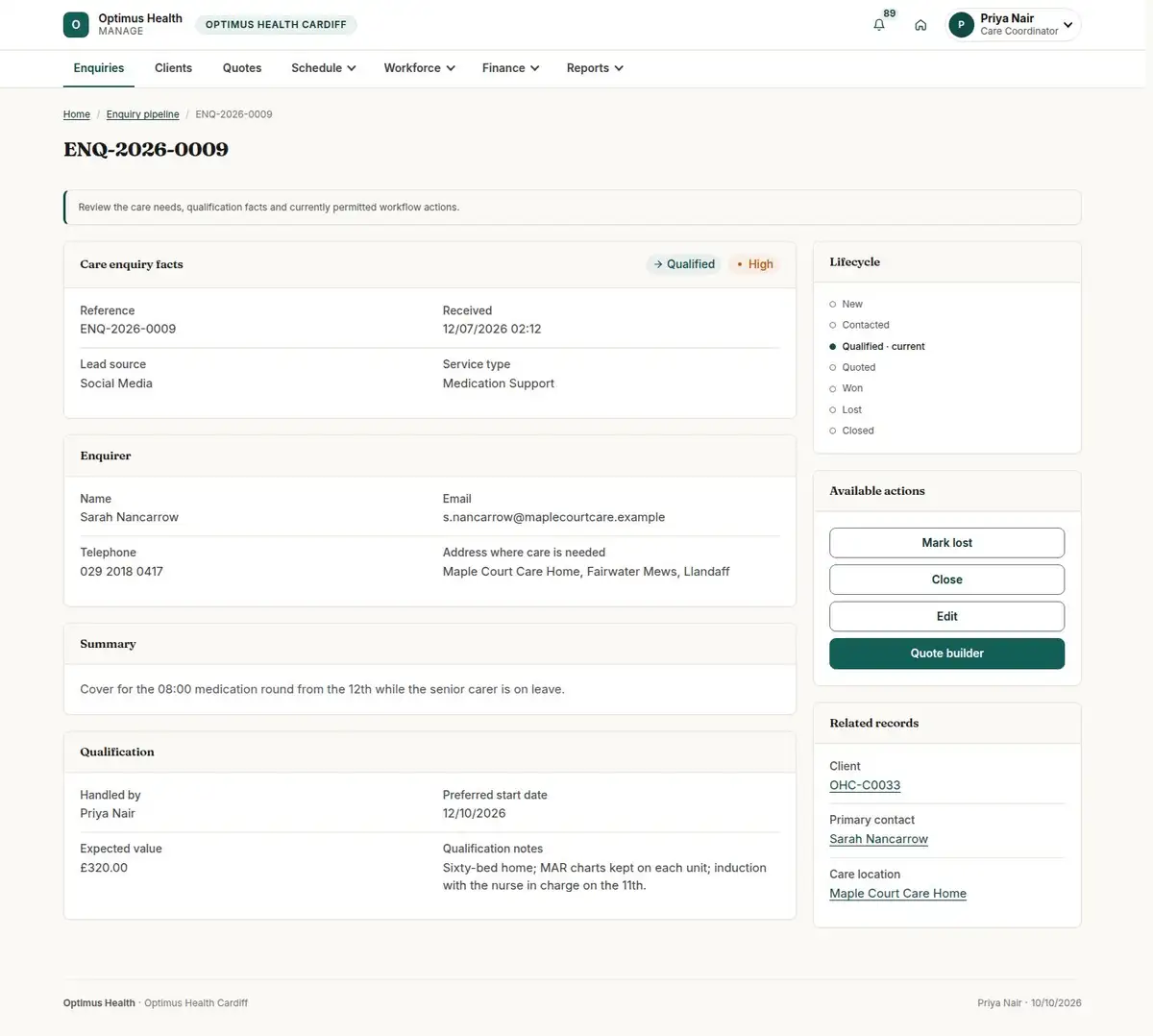The height and width of the screenshot is (1036, 1153).
Task: Open the Schedule dropdown menu
Action: coord(324,68)
